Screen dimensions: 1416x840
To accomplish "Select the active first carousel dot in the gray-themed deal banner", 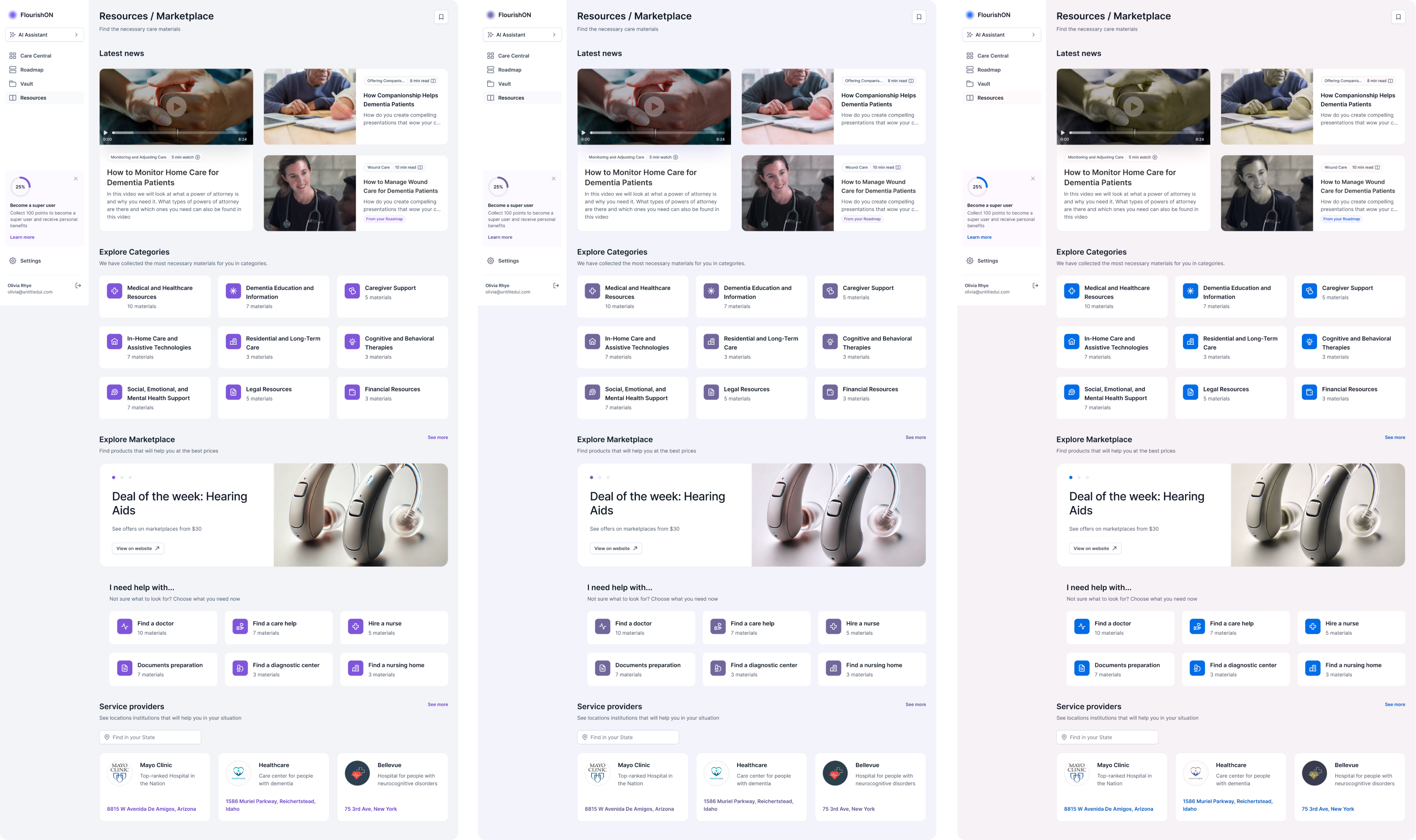I will [592, 478].
